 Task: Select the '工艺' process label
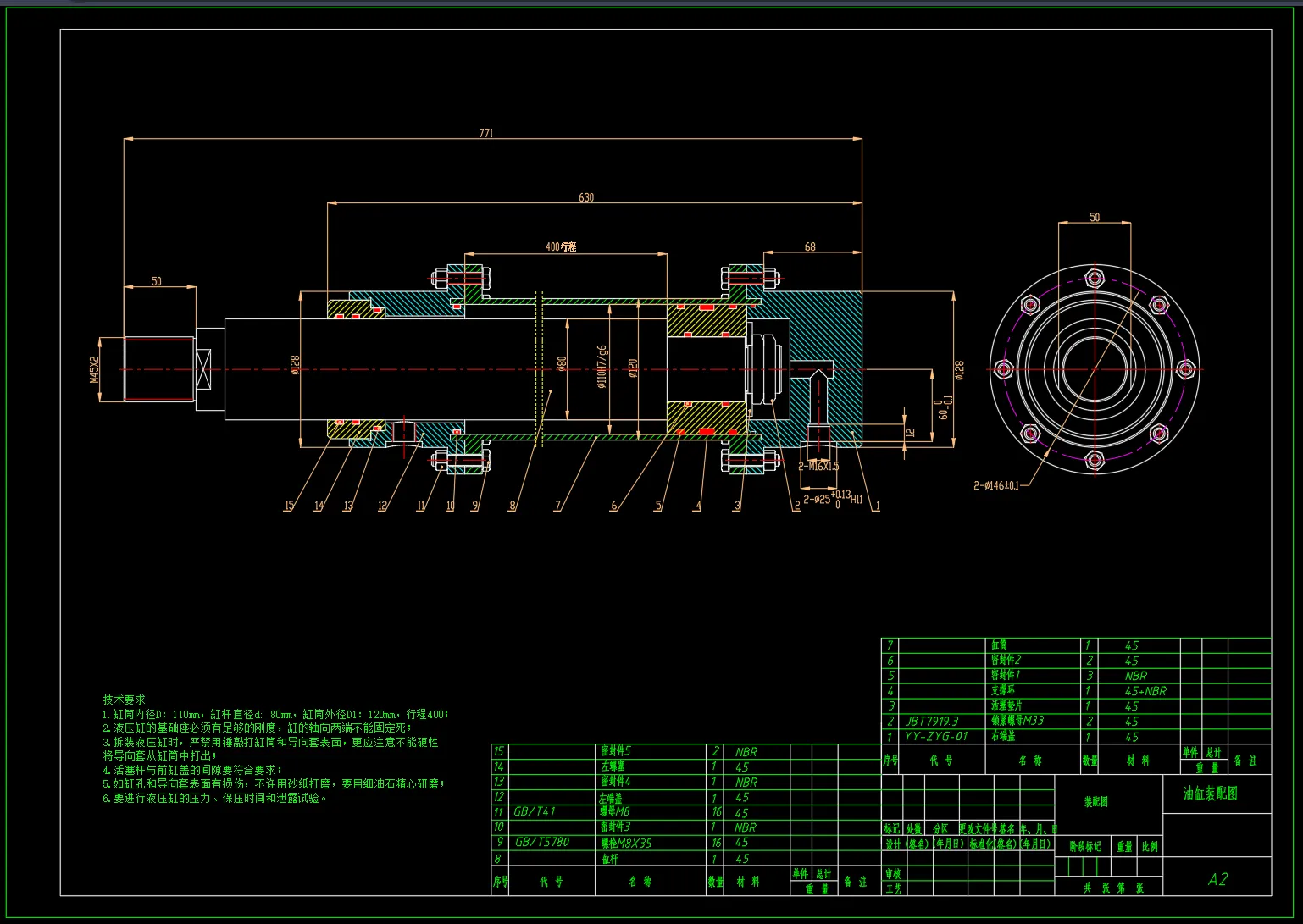[x=893, y=888]
